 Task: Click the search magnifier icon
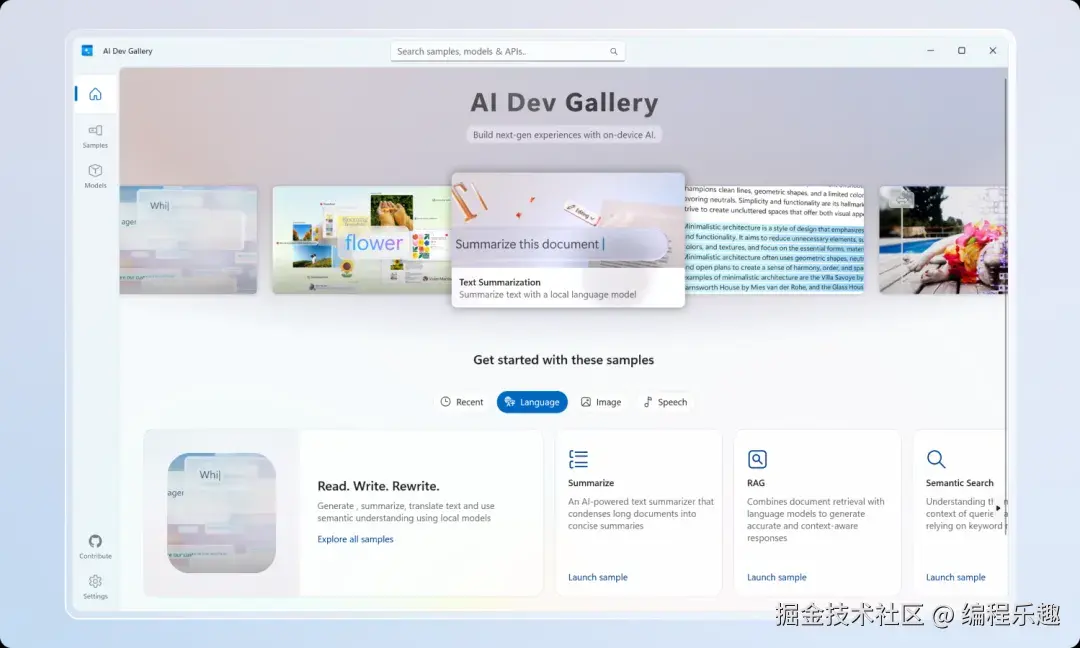pyautogui.click(x=613, y=52)
